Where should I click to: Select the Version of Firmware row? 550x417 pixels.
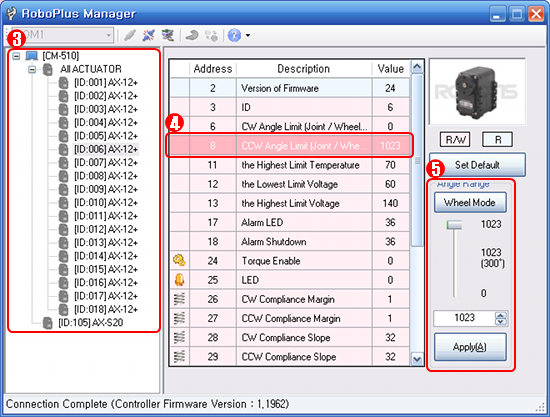[290, 88]
